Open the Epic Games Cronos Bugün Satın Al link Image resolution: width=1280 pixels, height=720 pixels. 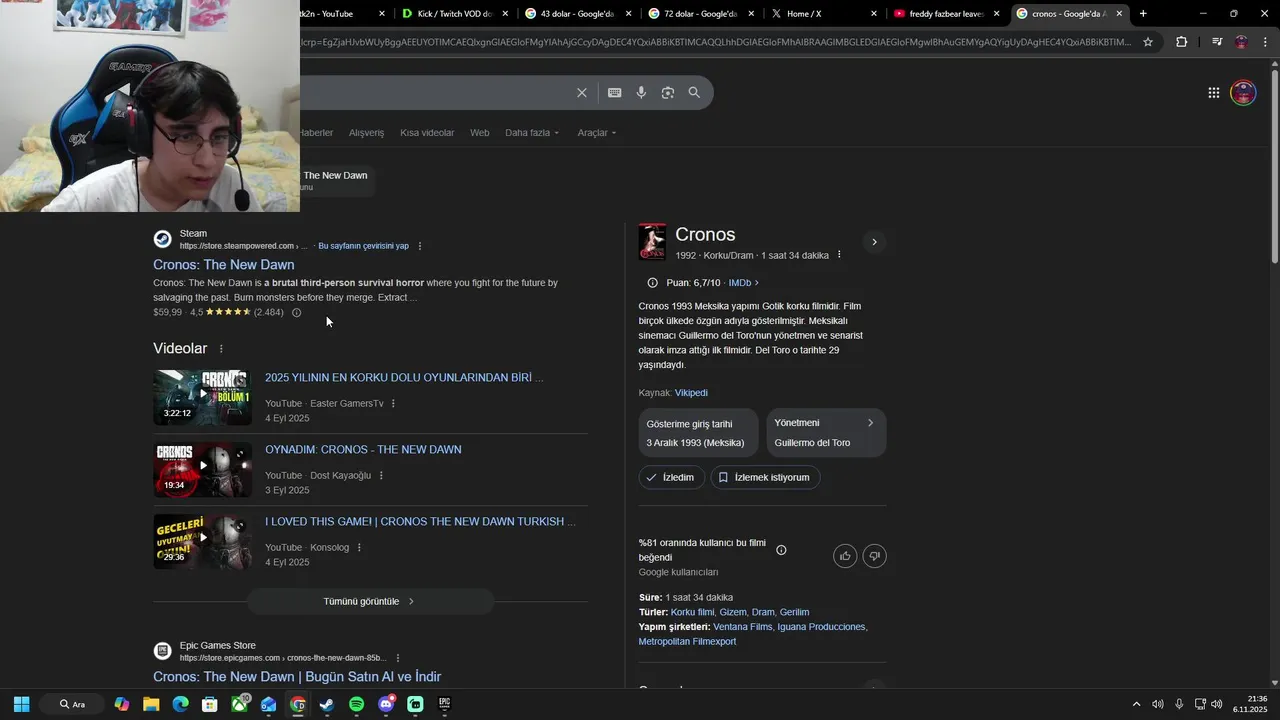coord(297,677)
